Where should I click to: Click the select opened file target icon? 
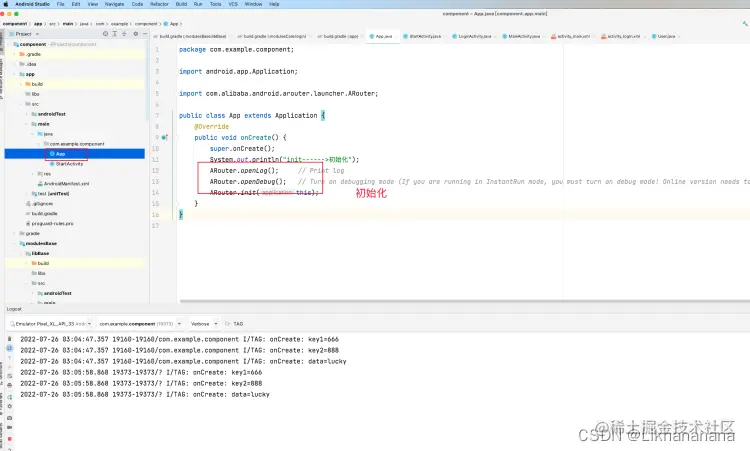(106, 34)
